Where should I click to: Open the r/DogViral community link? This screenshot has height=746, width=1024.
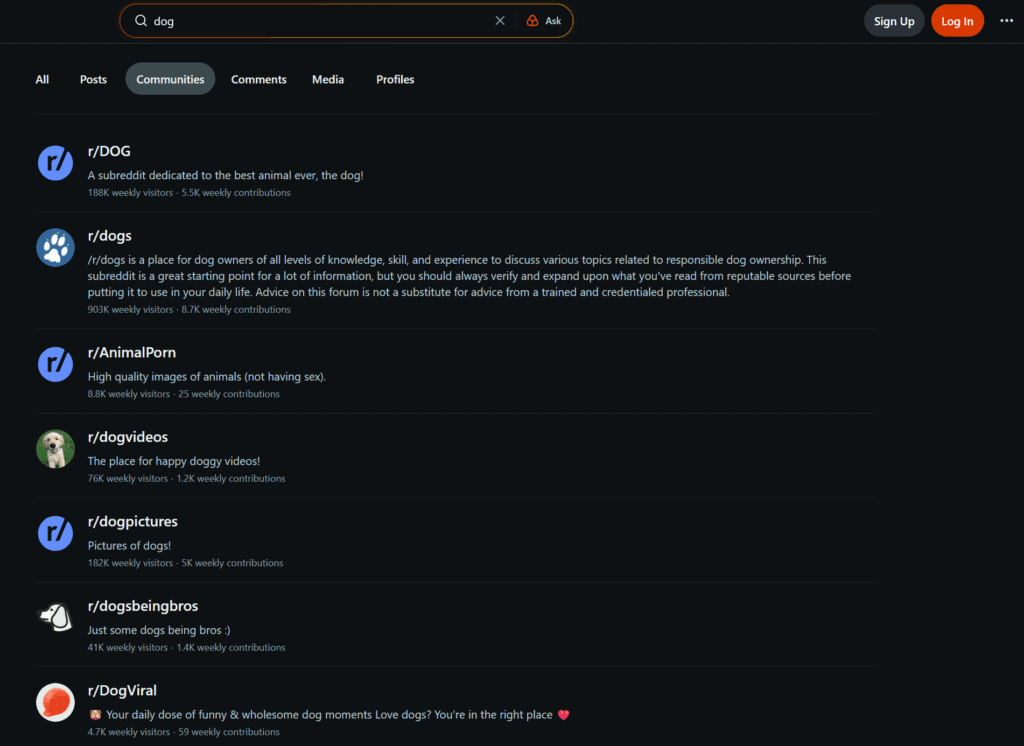click(122, 690)
